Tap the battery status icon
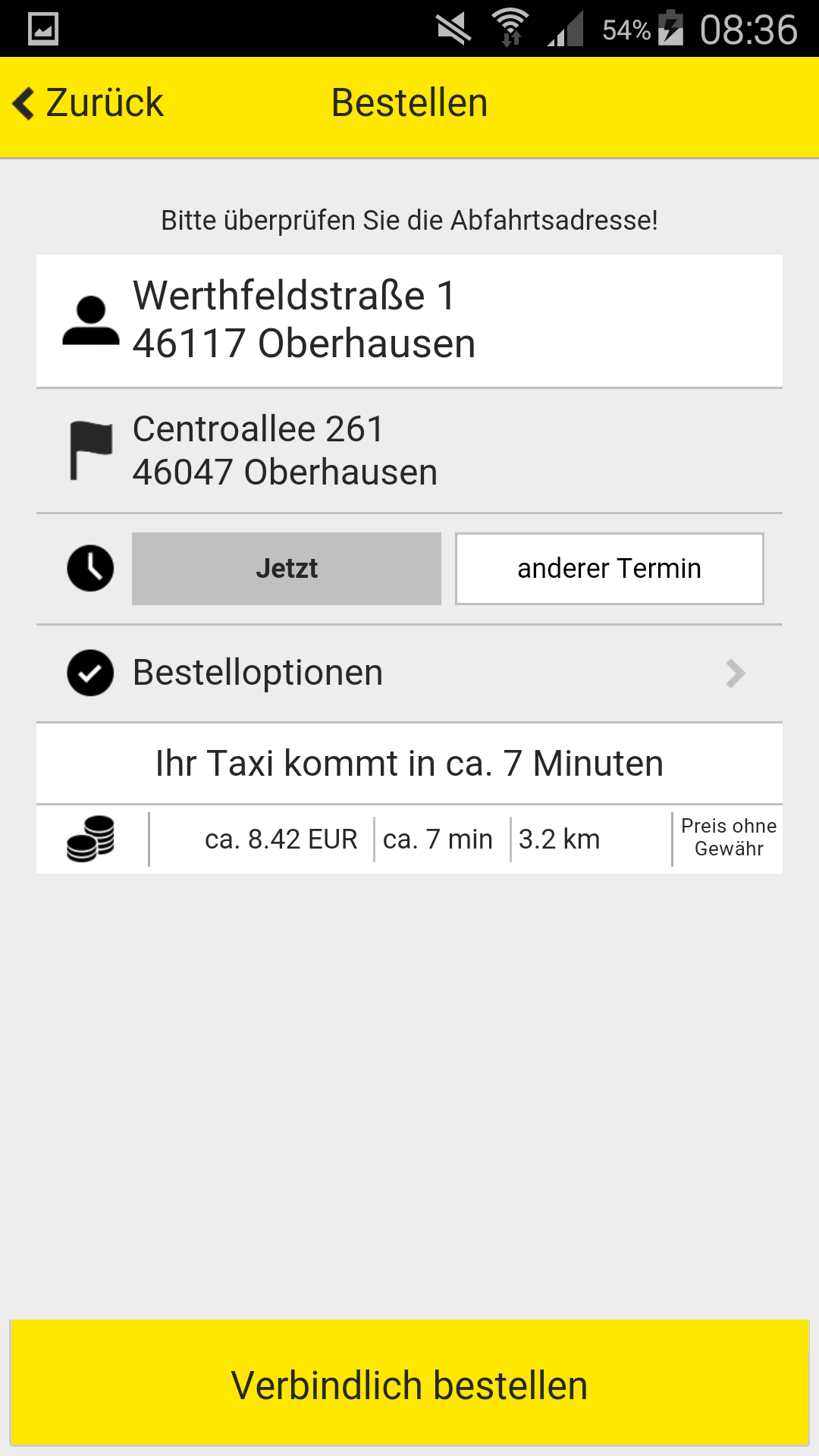Screen dimensions: 819x1456 pos(670,29)
